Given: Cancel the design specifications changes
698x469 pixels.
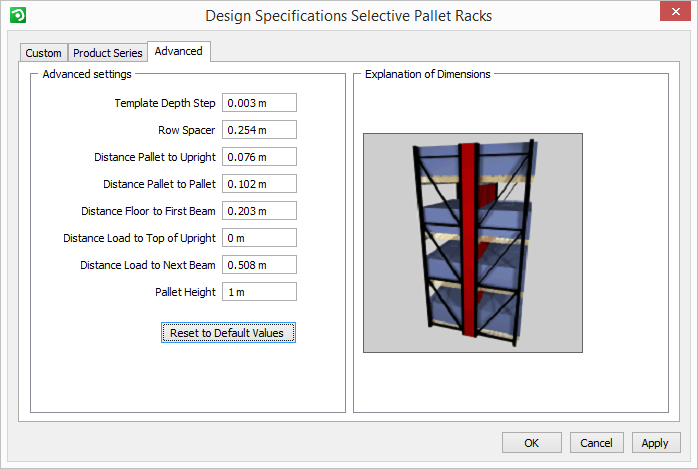Looking at the screenshot, I should (596, 443).
